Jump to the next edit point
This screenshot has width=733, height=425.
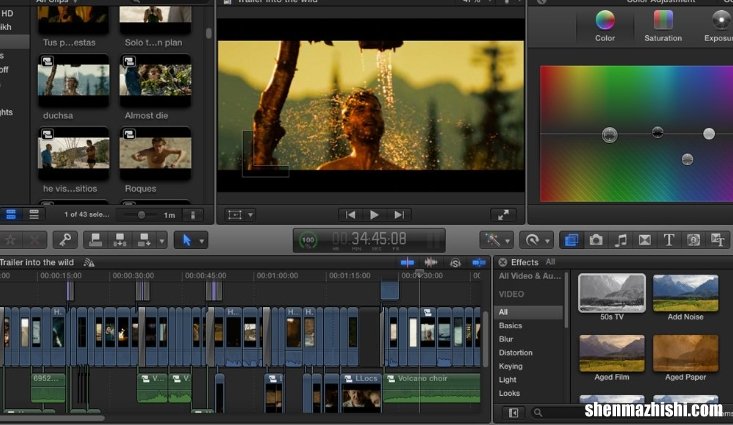(x=399, y=215)
